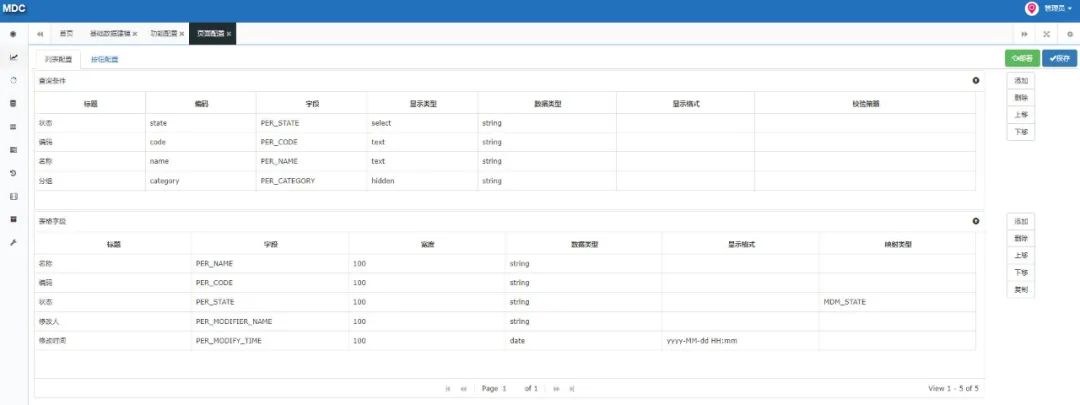The height and width of the screenshot is (405, 1080).
Task: Click the green button beside Save
Action: click(x=1022, y=59)
